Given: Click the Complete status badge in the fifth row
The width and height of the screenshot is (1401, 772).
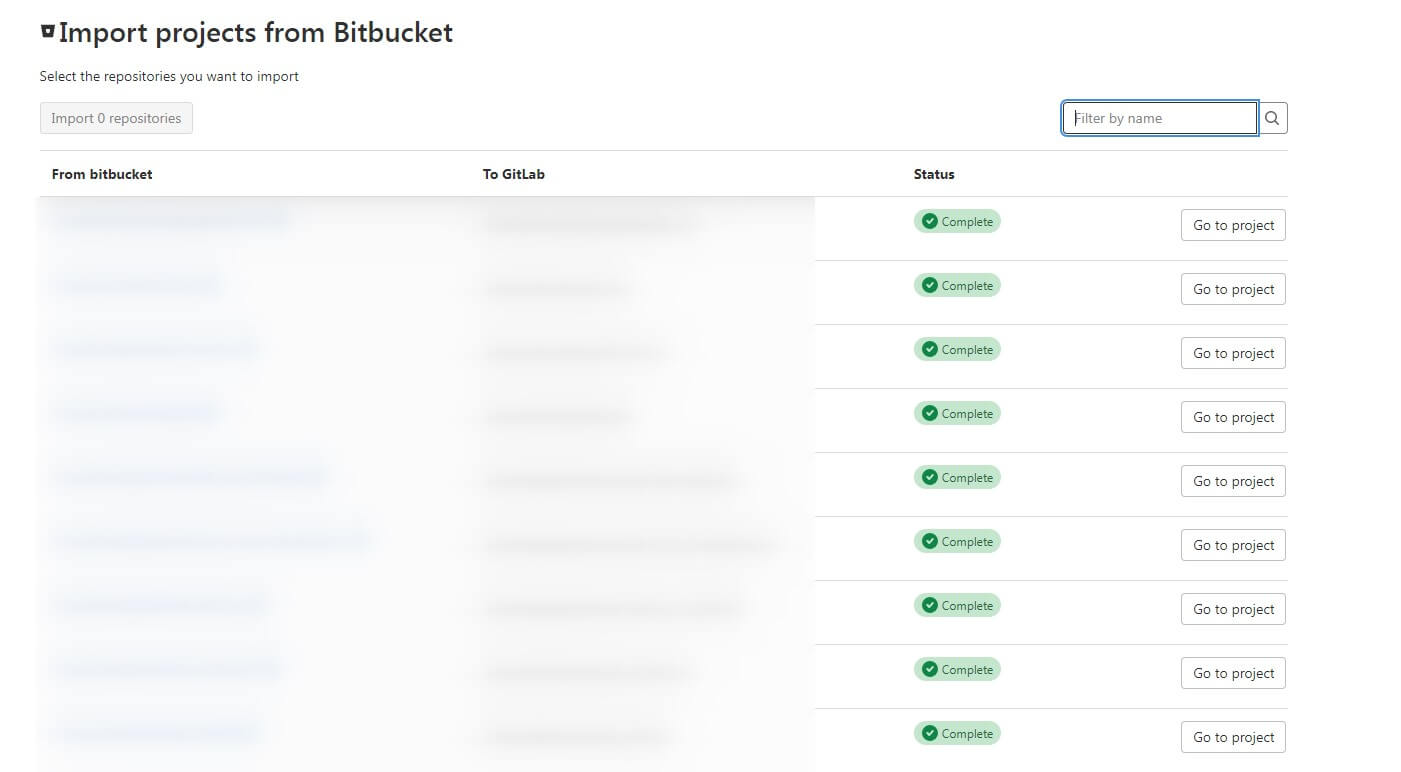Looking at the screenshot, I should point(957,477).
